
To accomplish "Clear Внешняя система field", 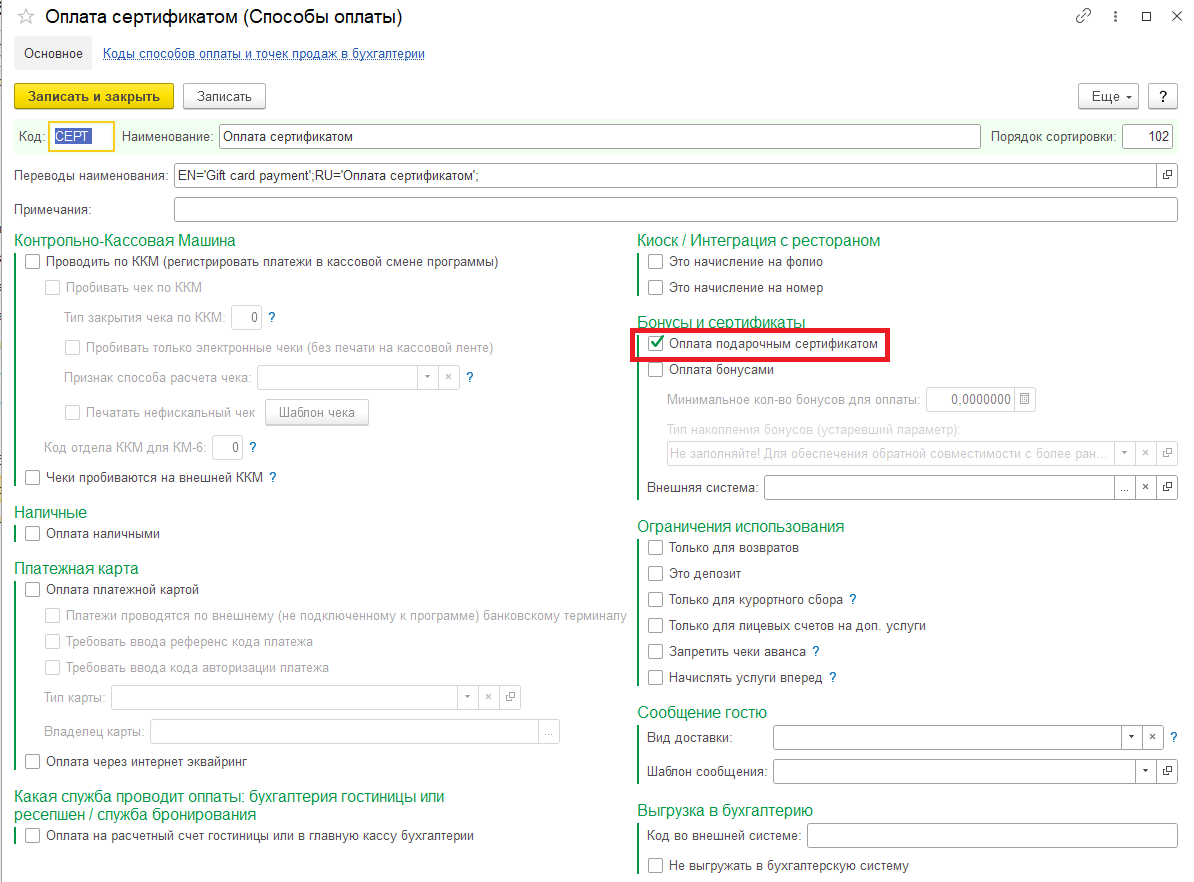I will tap(1145, 487).
